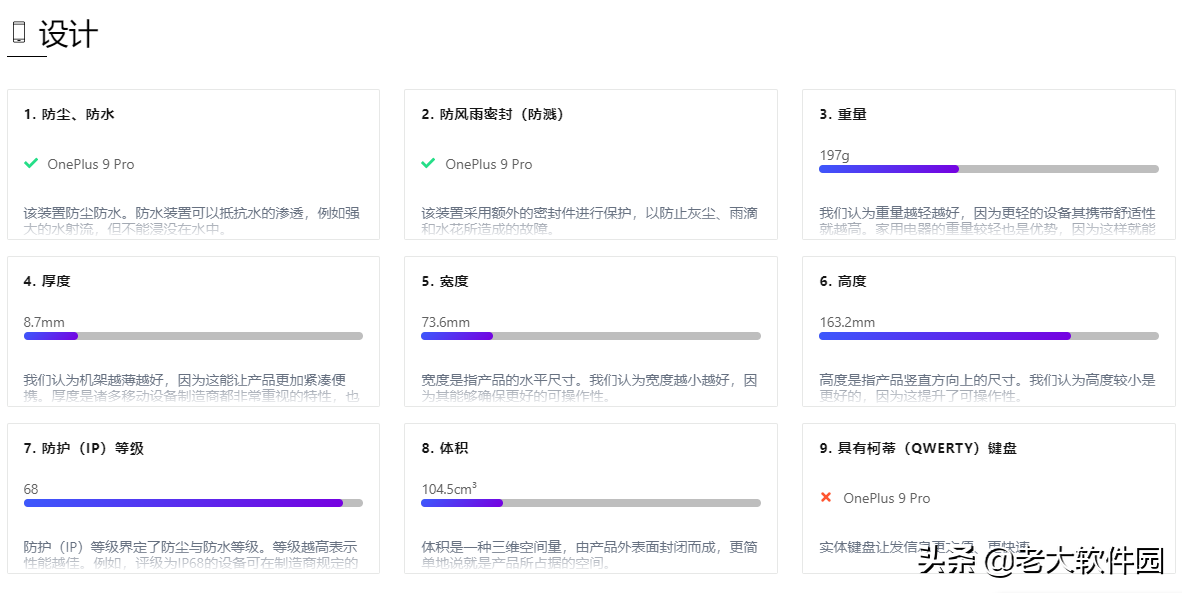Image resolution: width=1182 pixels, height=593 pixels.
Task: Click the phone icon beside 设计 heading
Action: click(19, 32)
